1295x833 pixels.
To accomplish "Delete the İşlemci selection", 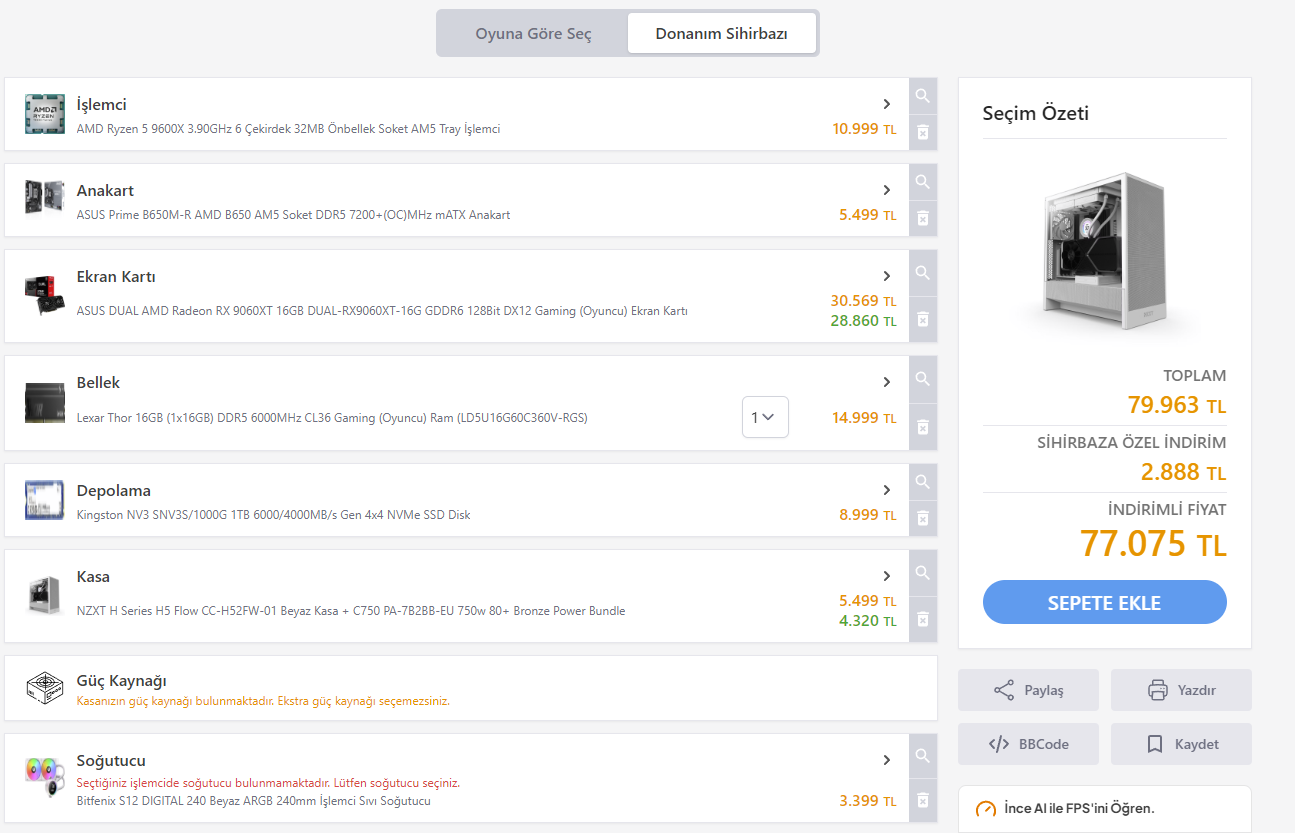I will coord(923,132).
